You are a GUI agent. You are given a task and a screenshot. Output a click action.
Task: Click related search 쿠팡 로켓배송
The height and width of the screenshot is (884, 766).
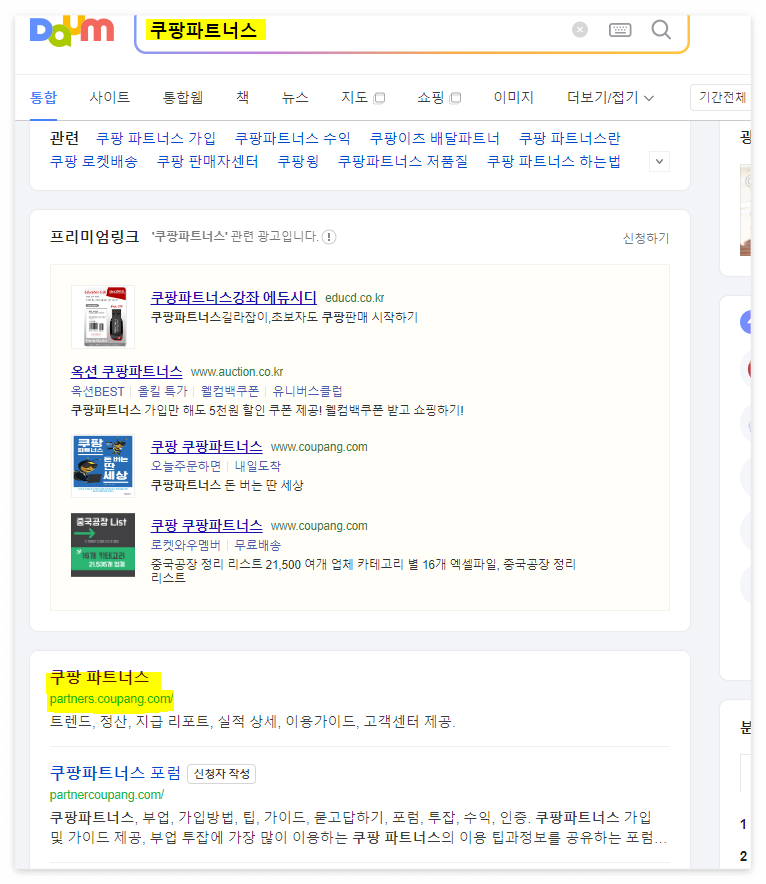(94, 162)
